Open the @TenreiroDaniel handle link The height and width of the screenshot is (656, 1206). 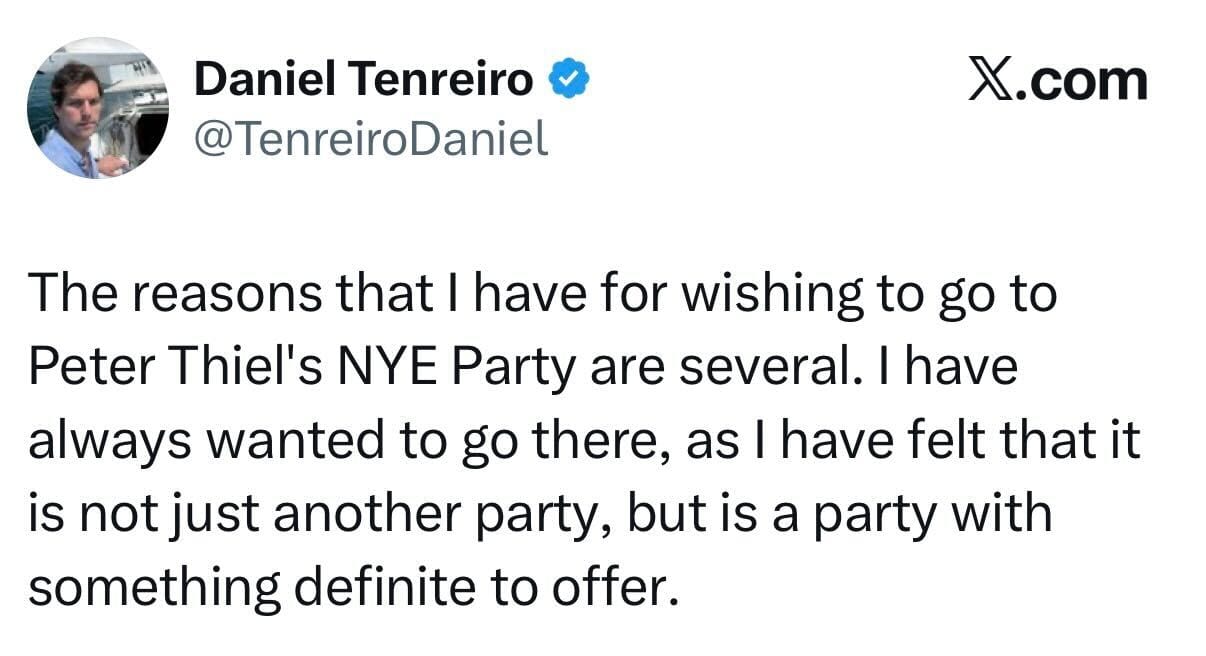(x=370, y=139)
